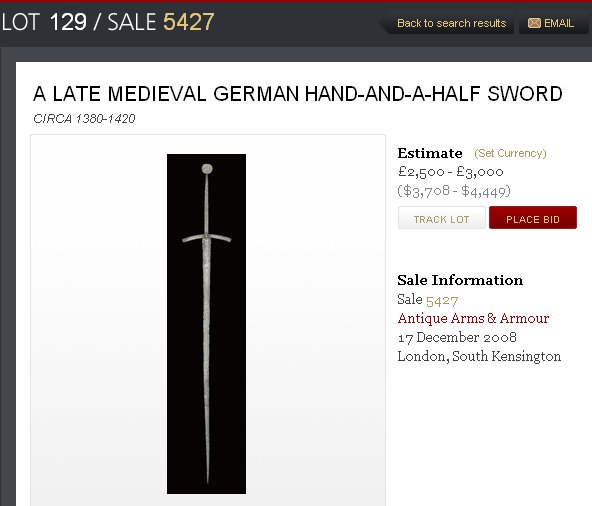Click the 17 December 2008 sale date
This screenshot has width=592, height=506.
[x=457, y=337]
